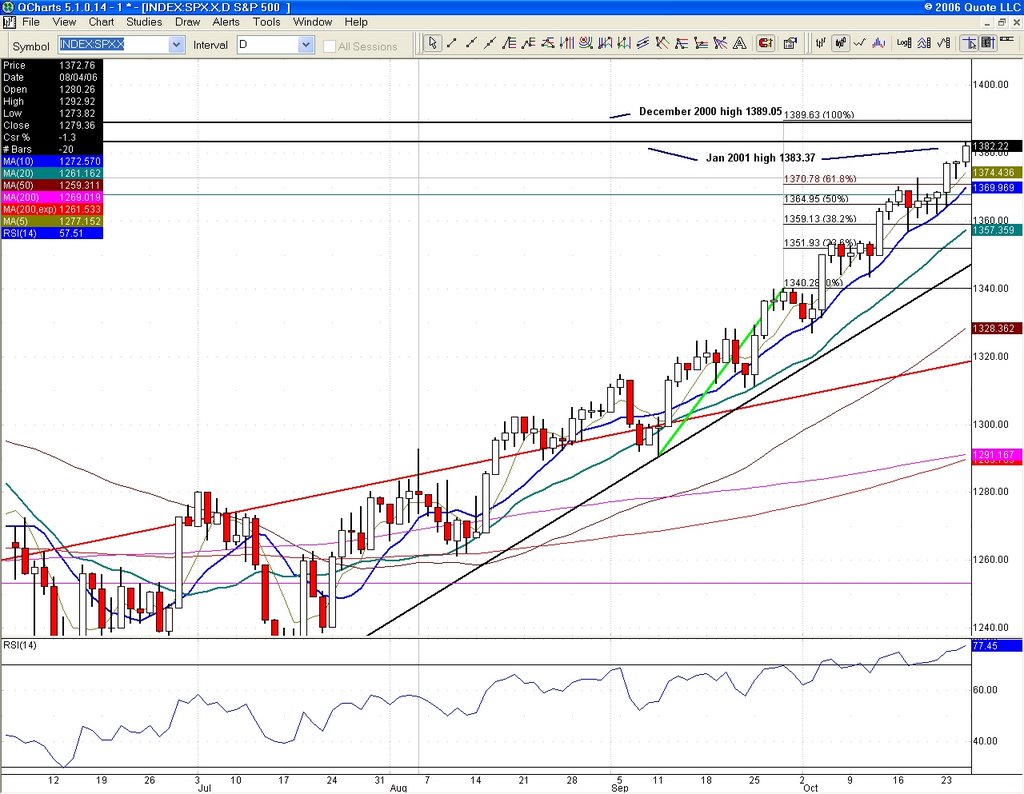Click the '1370.78 (61.8%)' Fibonacci label
The image size is (1024, 794).
click(x=820, y=178)
